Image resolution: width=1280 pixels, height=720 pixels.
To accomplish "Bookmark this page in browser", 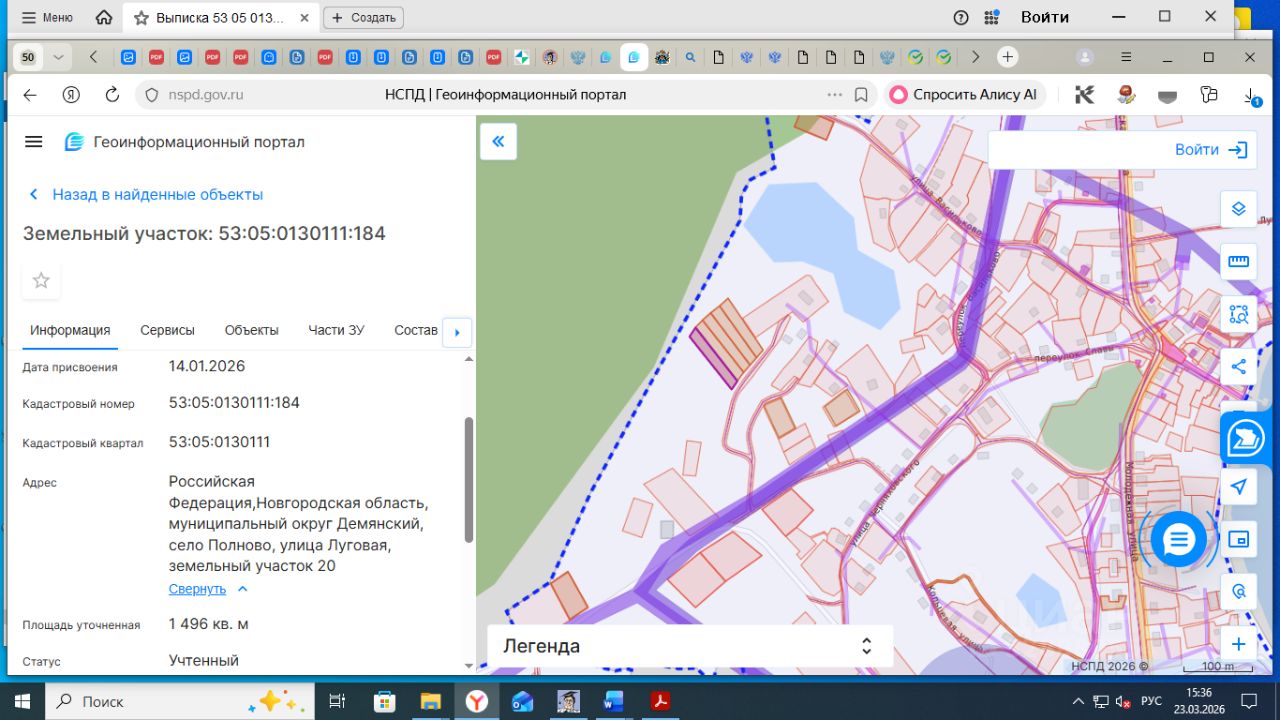I will click(x=861, y=95).
